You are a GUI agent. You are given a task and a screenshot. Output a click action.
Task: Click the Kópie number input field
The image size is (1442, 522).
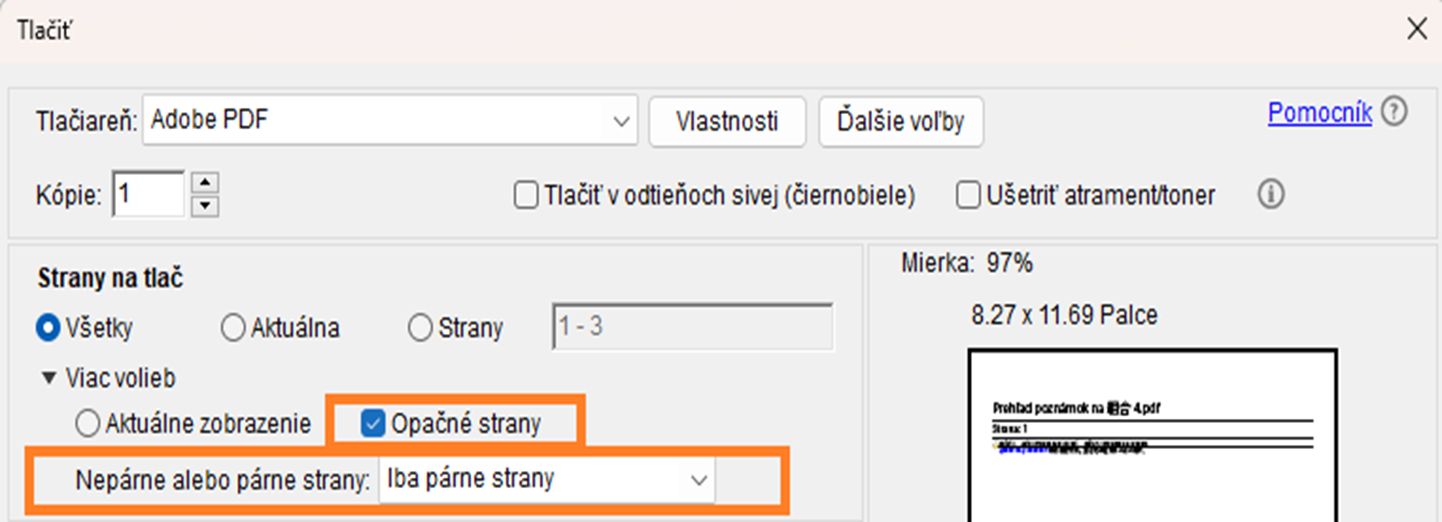pos(149,194)
